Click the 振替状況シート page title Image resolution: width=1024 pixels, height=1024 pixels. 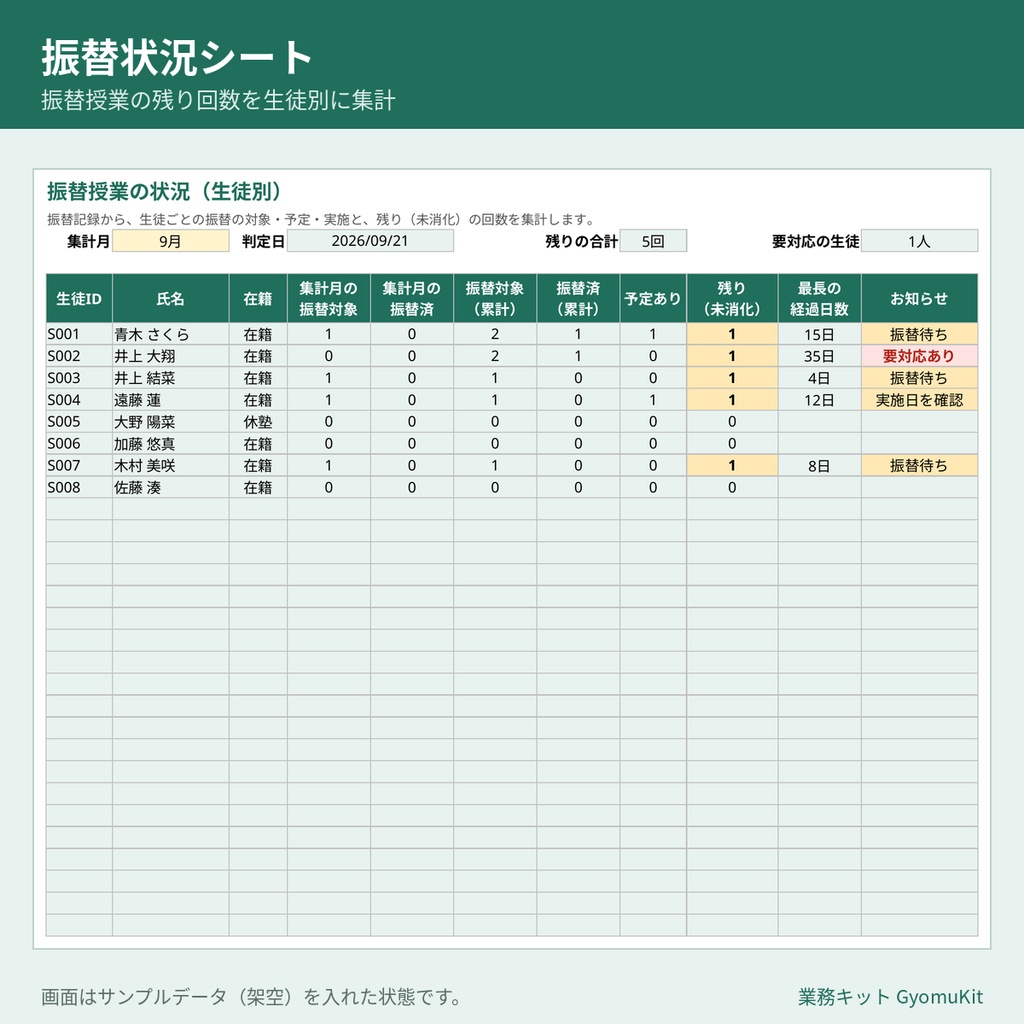click(x=176, y=57)
